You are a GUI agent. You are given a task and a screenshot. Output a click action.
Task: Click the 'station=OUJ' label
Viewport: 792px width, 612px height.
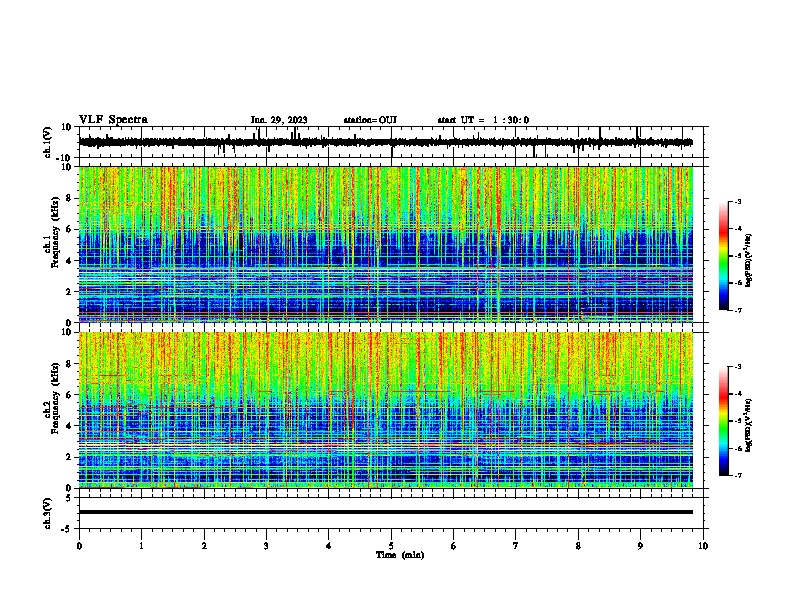tap(370, 120)
